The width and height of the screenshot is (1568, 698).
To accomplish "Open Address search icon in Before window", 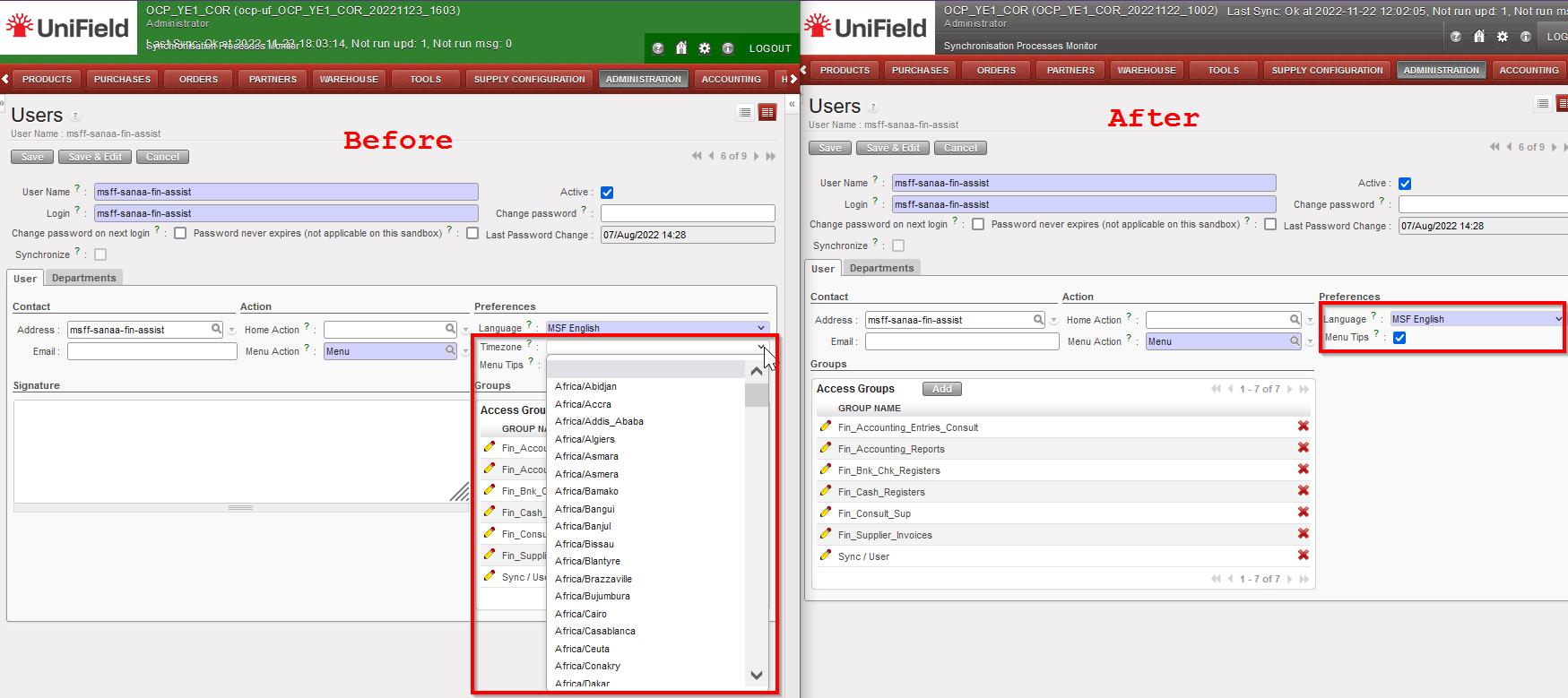I will coord(216,329).
